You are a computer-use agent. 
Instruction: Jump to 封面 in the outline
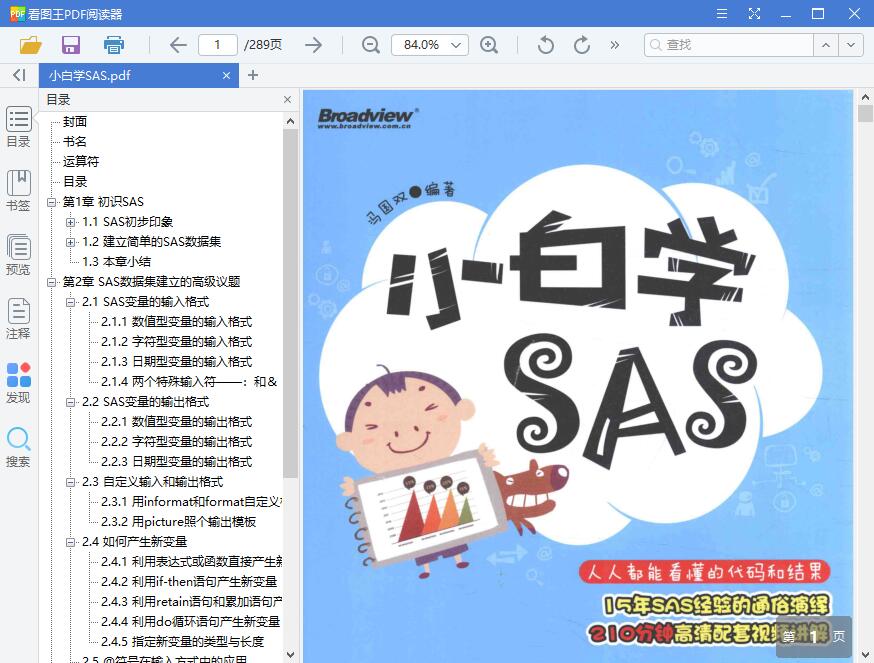75,122
